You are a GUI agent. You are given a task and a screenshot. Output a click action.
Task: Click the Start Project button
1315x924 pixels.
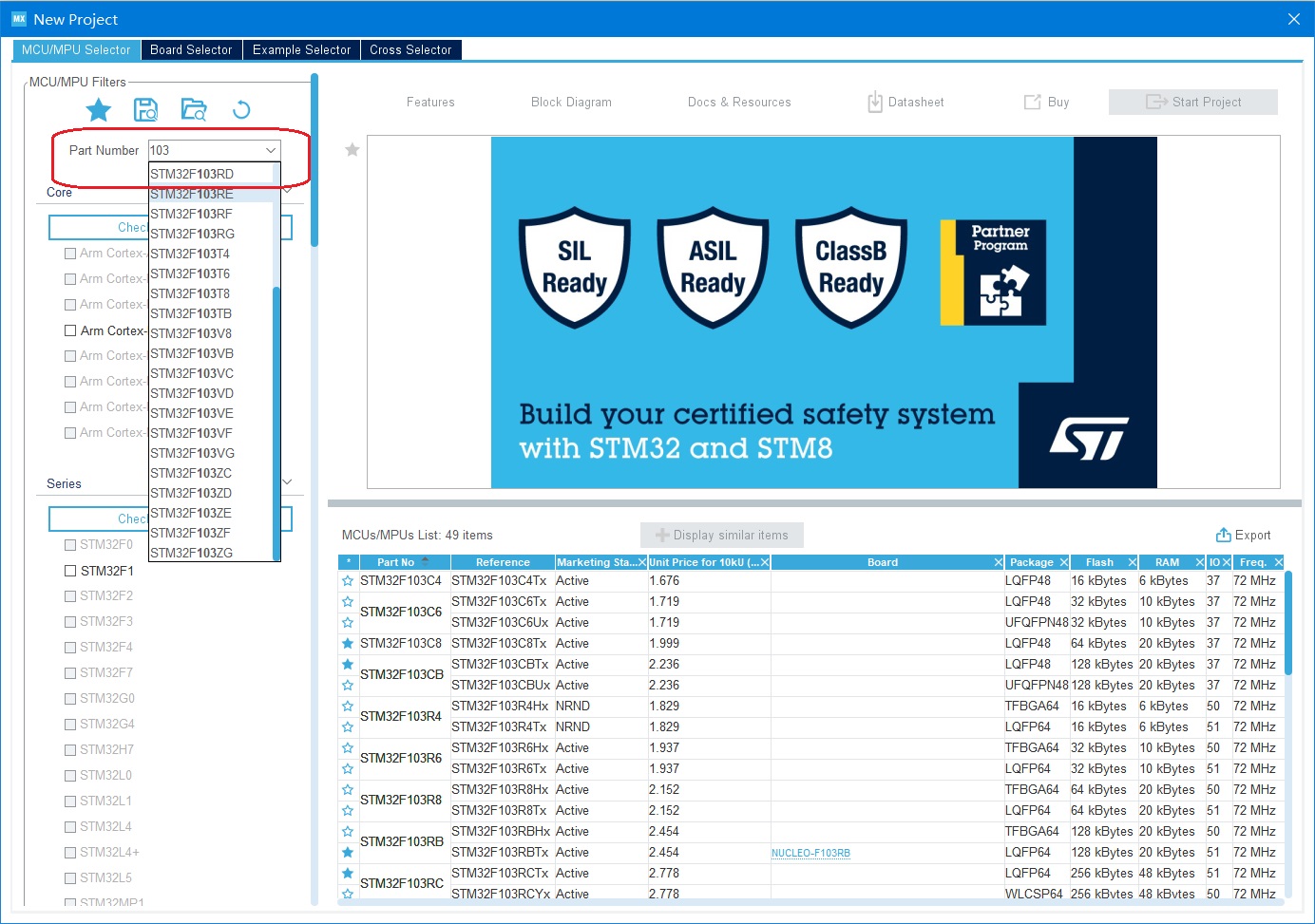tap(1193, 102)
